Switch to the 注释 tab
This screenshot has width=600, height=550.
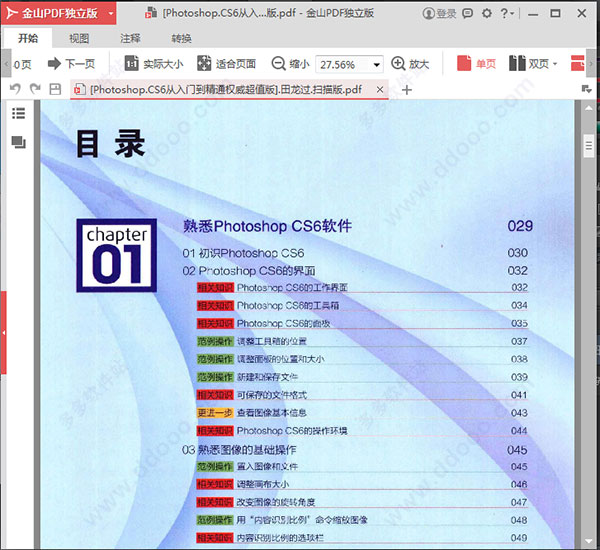coord(130,38)
